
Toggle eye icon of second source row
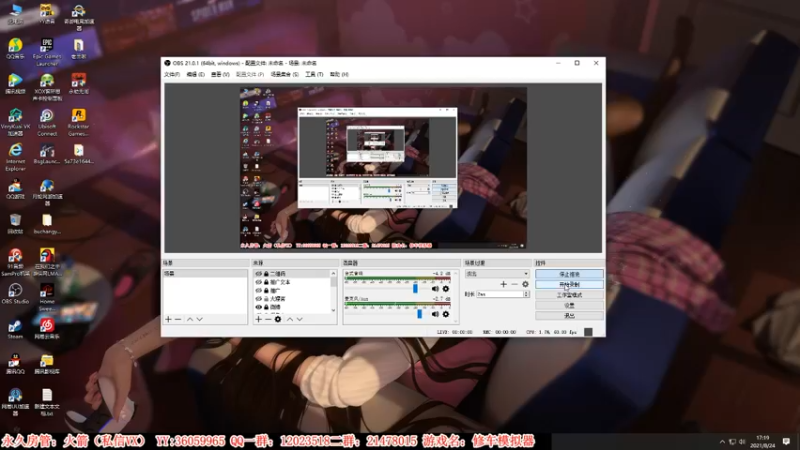(259, 282)
